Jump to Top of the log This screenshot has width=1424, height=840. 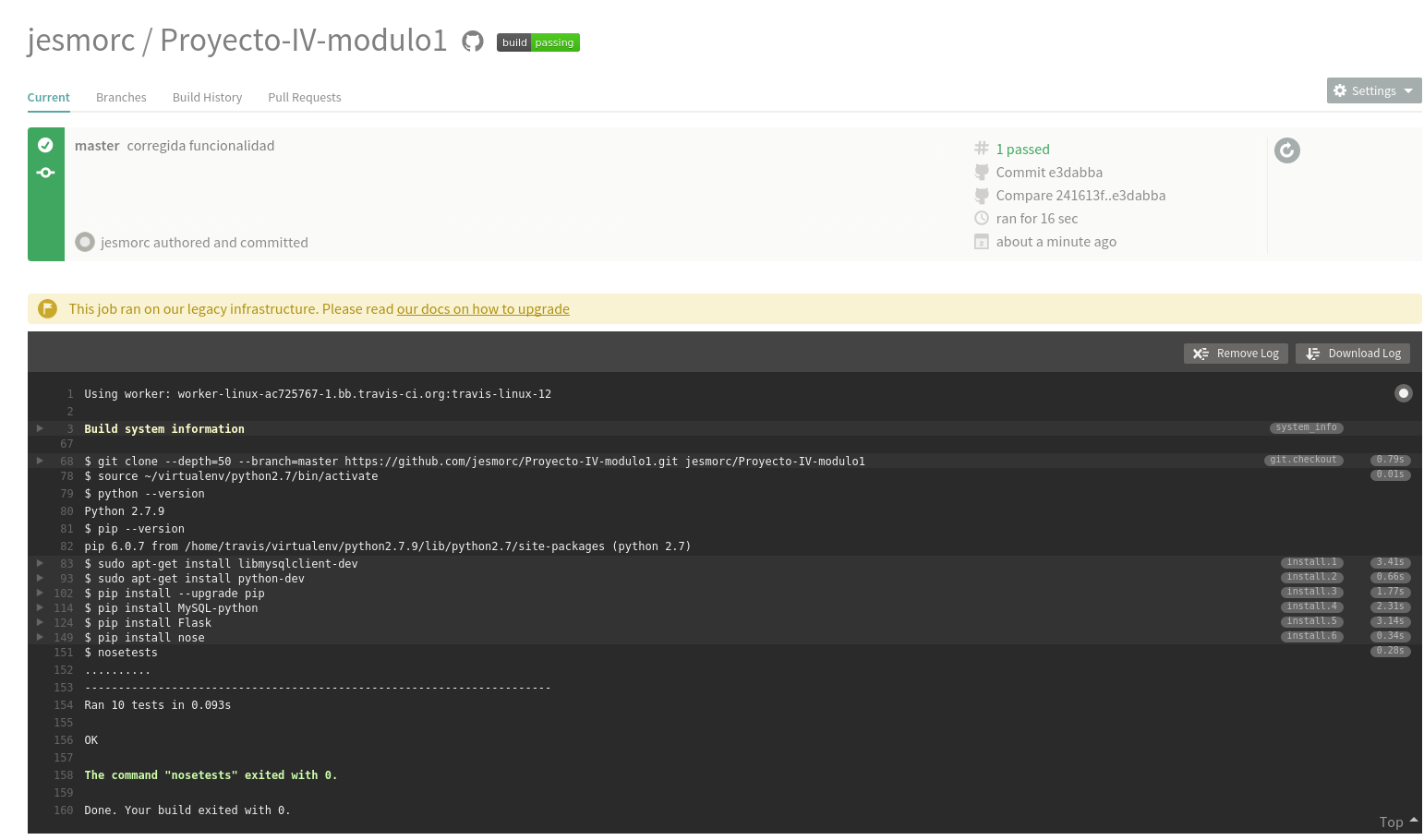coord(1398,822)
